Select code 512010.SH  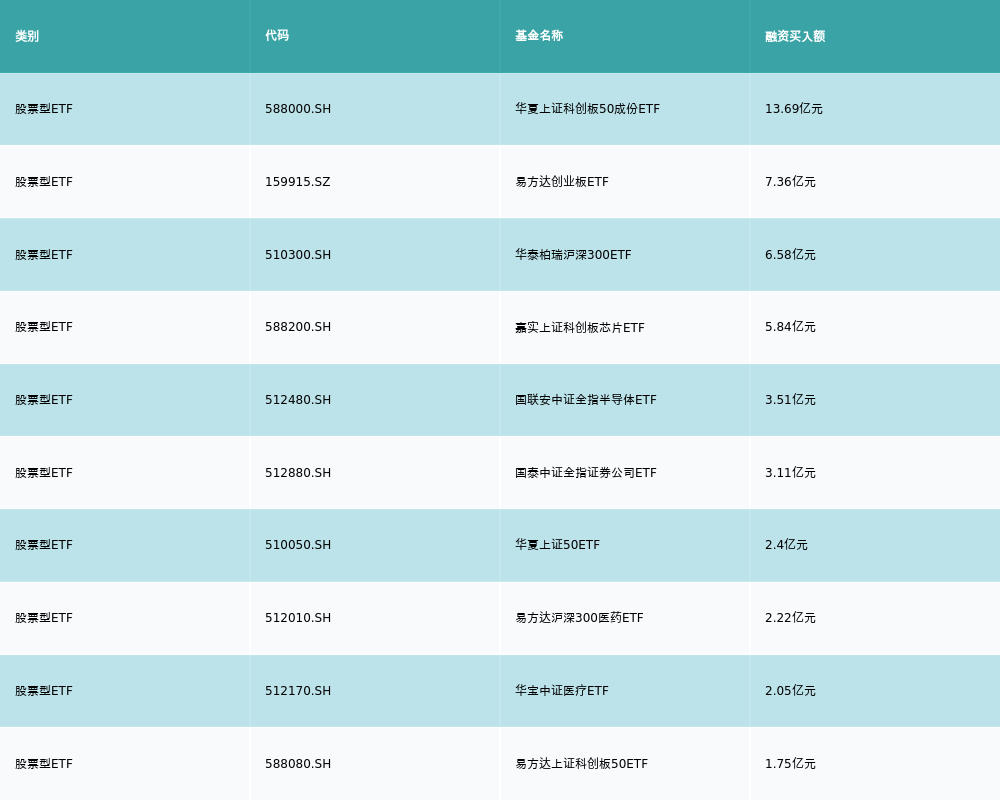point(298,618)
